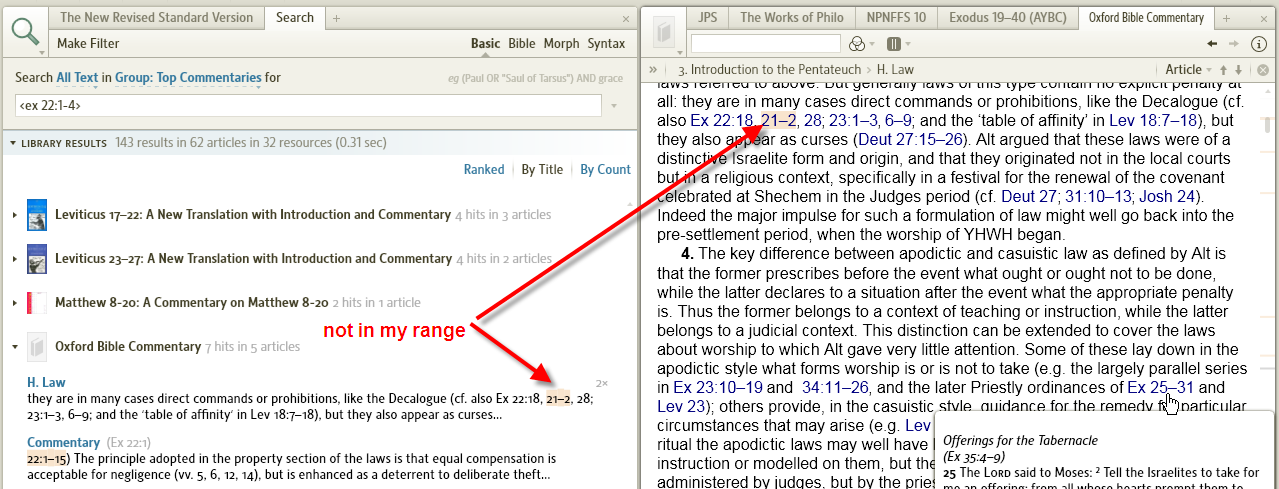Click the commentary reference input box
1279x489 pixels.
click(x=765, y=44)
